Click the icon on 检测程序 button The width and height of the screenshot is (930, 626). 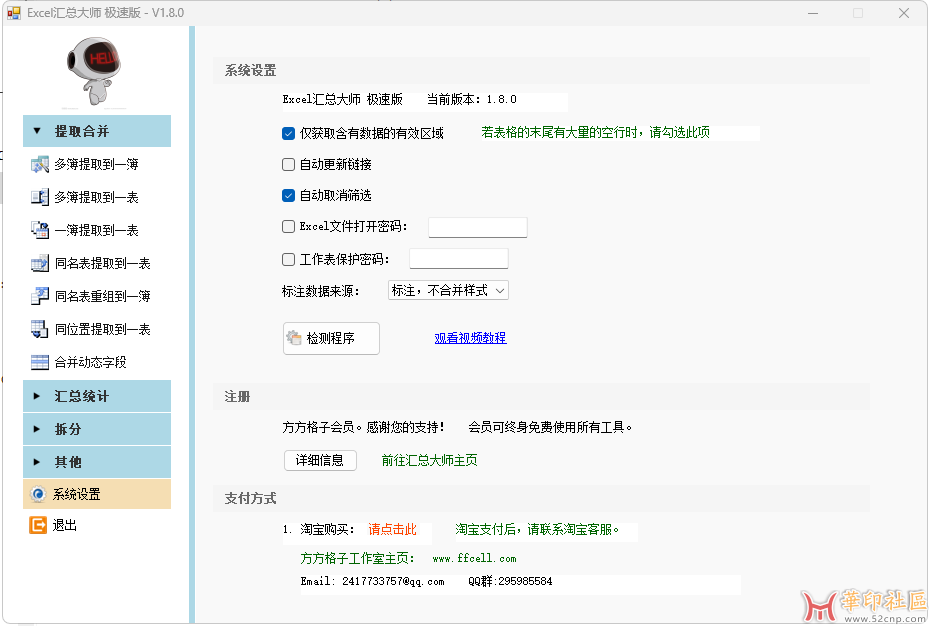coord(294,338)
